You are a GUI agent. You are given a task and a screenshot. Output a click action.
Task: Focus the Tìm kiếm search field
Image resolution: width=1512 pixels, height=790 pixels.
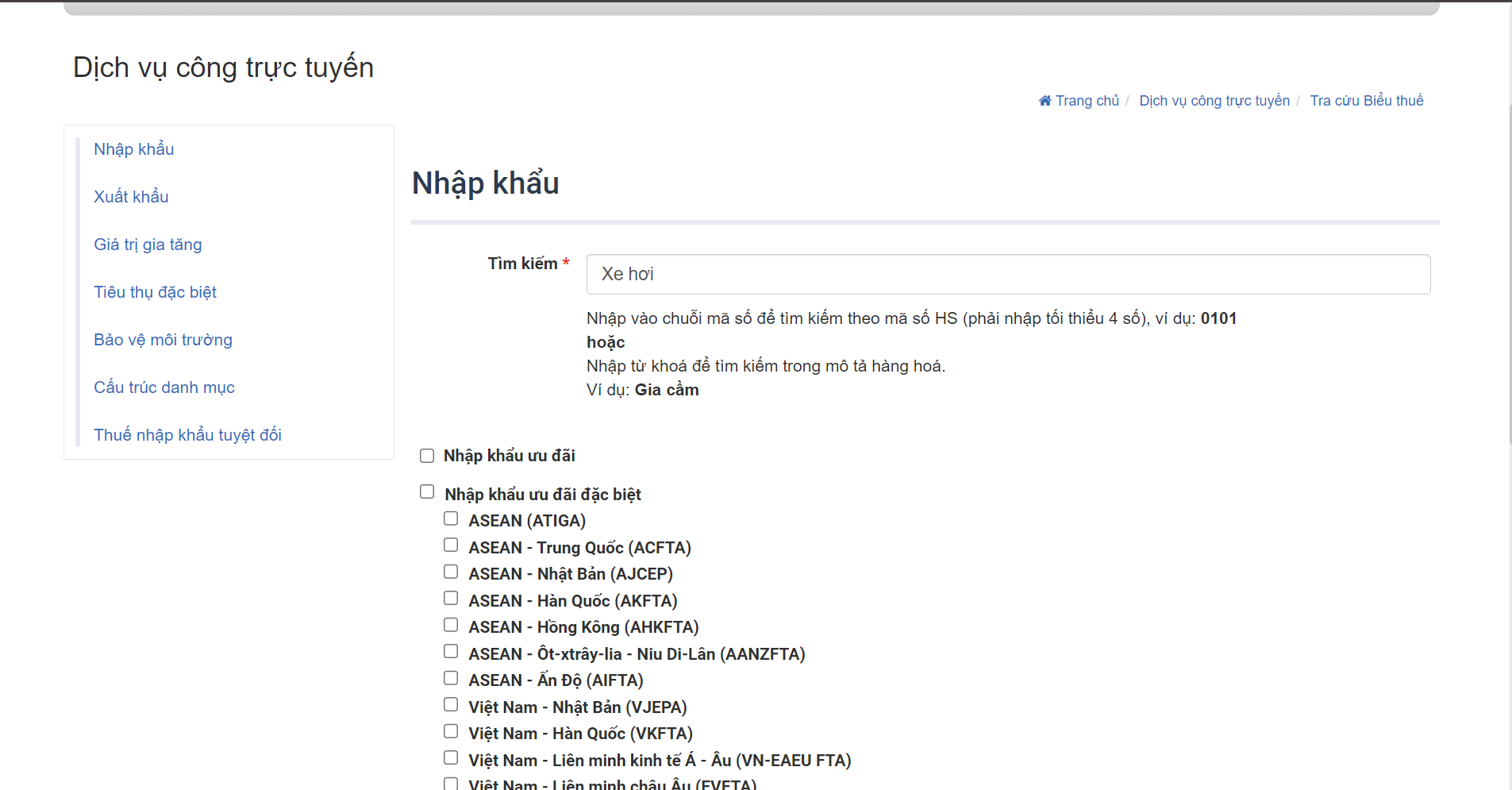coord(1008,274)
